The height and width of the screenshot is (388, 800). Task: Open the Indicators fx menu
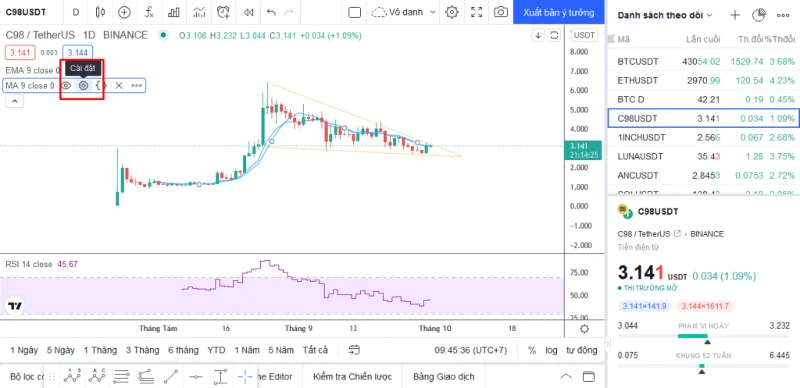click(x=149, y=12)
